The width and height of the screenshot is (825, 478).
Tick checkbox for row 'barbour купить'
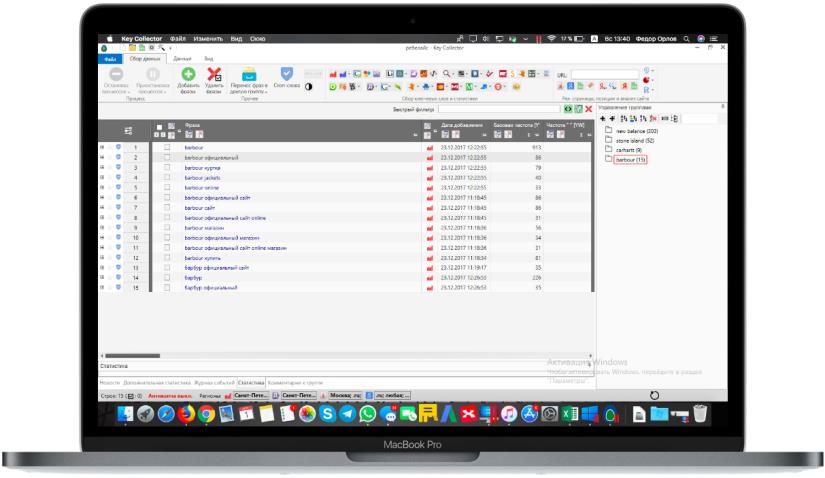coord(167,257)
